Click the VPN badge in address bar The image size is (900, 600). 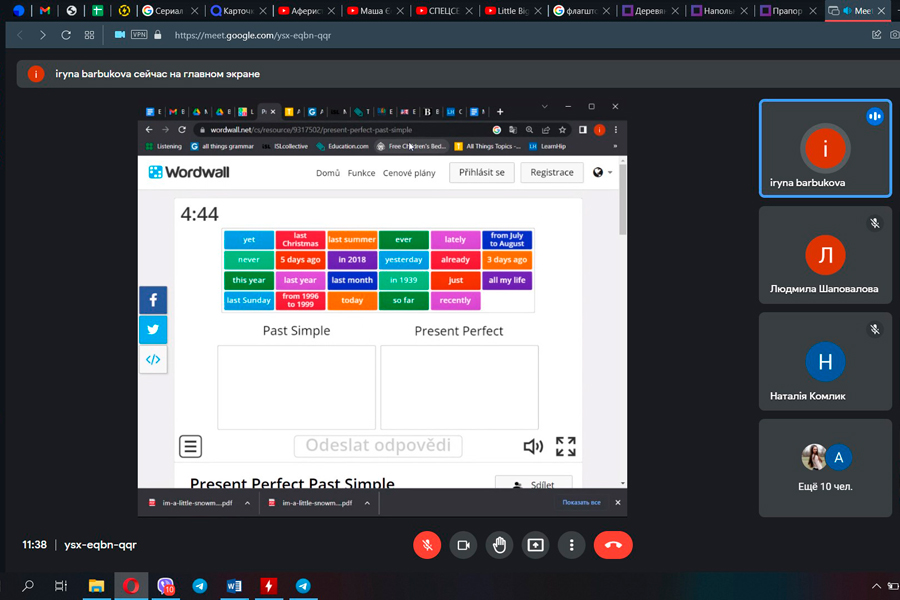(139, 34)
